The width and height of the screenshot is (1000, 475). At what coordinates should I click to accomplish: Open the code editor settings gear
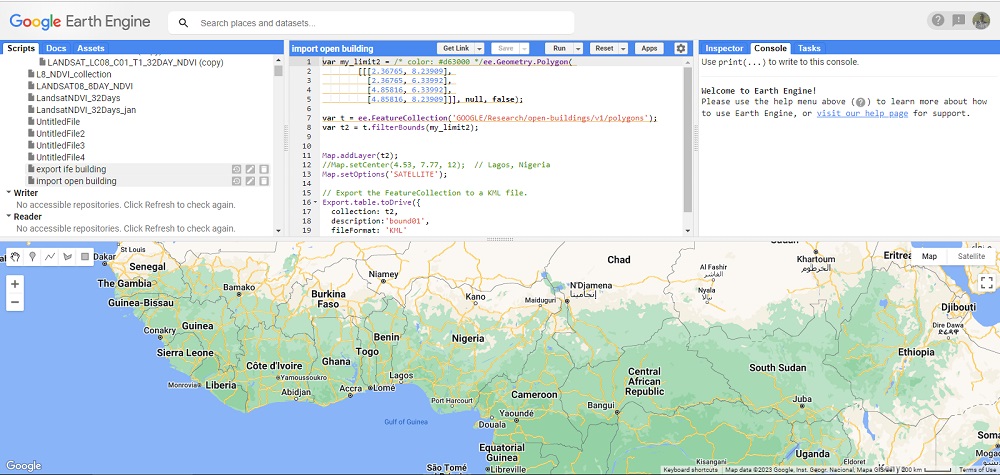[681, 48]
